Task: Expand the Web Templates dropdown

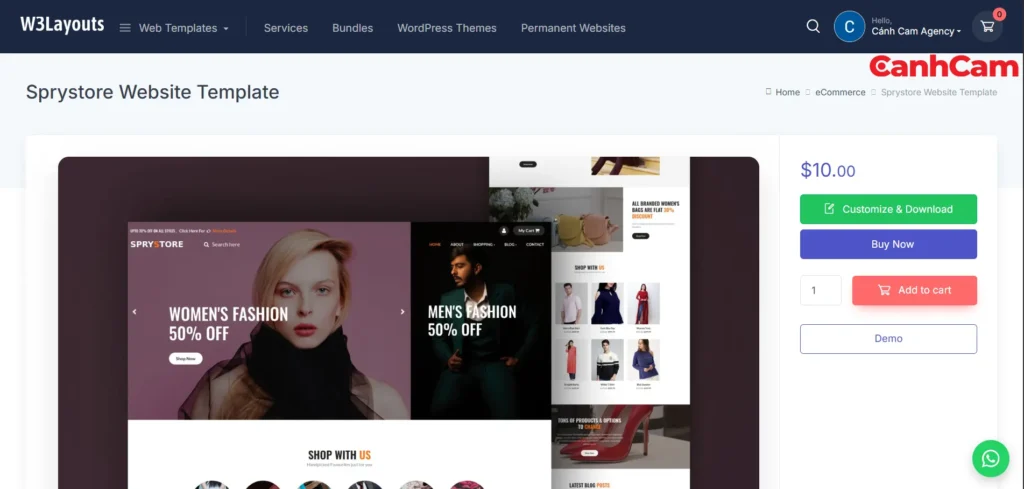Action: (x=184, y=28)
